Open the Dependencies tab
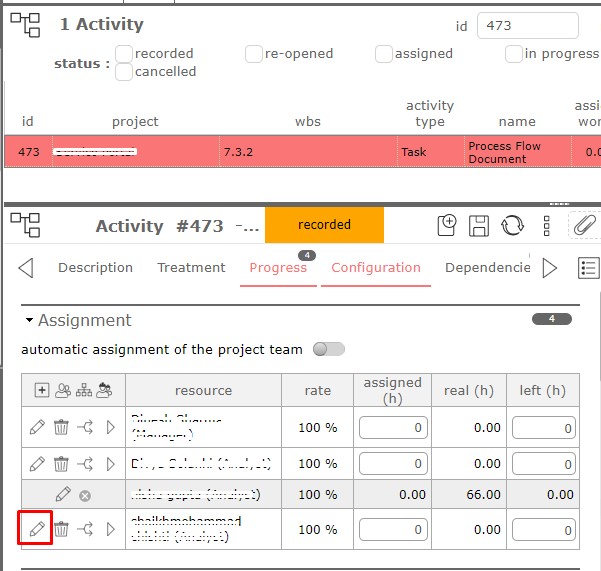Viewport: 601px width, 571px height. 488,267
